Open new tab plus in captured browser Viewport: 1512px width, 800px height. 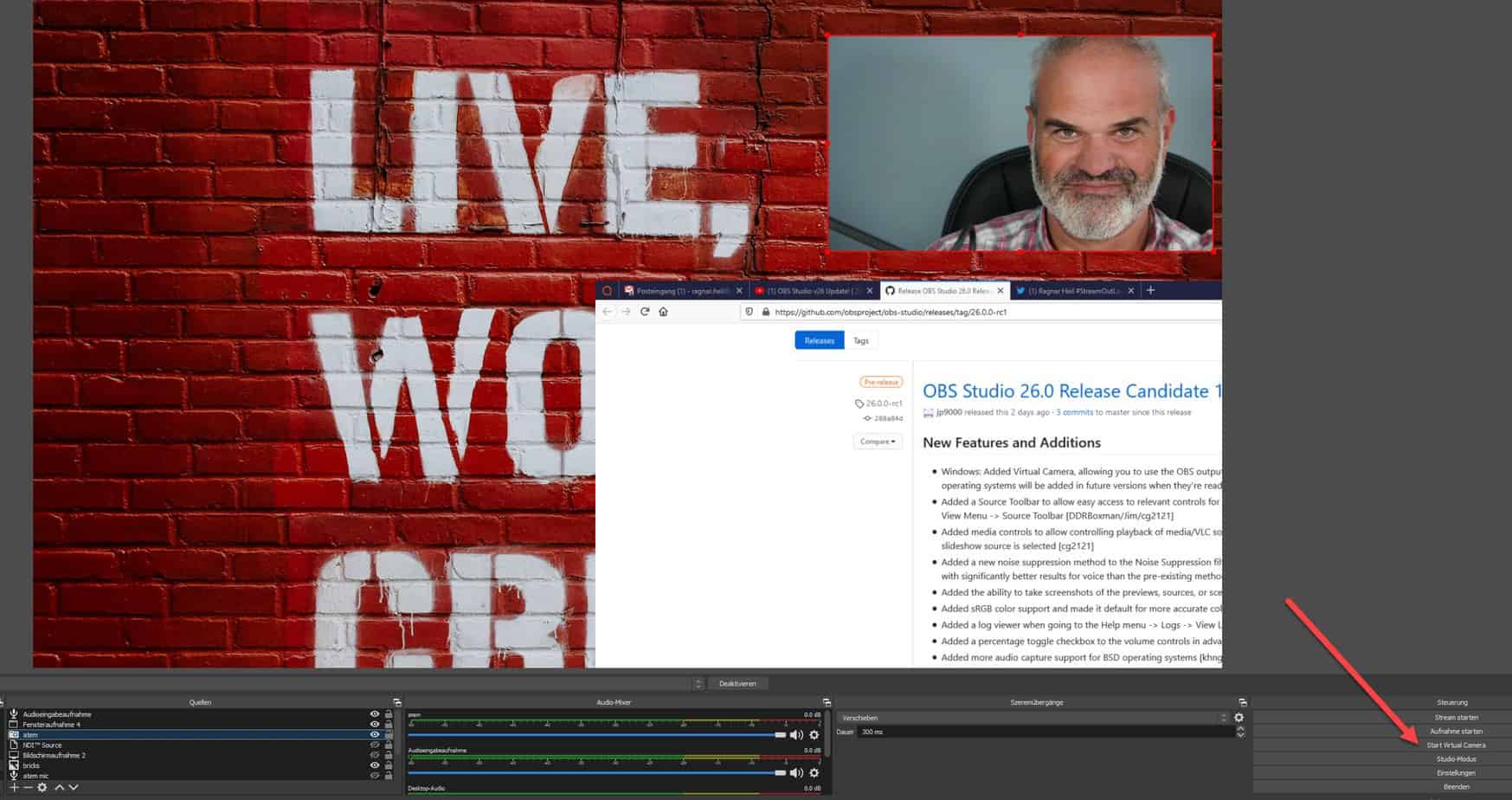point(1150,291)
